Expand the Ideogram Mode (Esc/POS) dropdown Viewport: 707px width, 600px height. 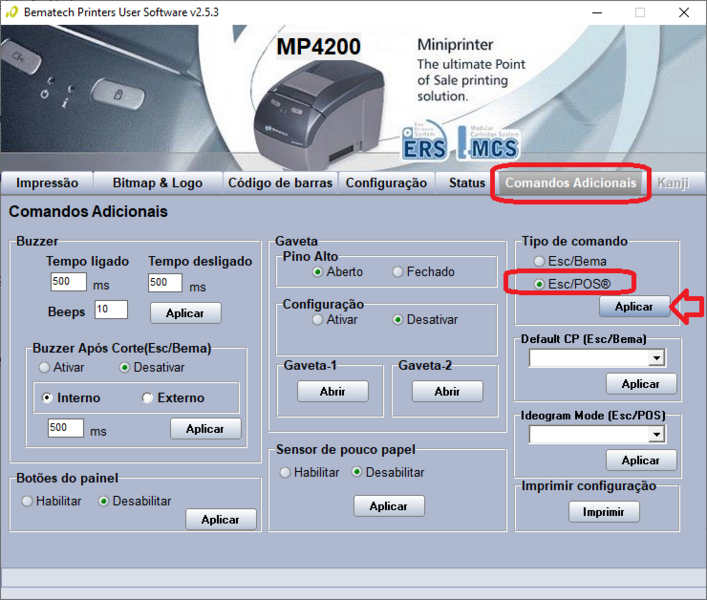click(656, 434)
